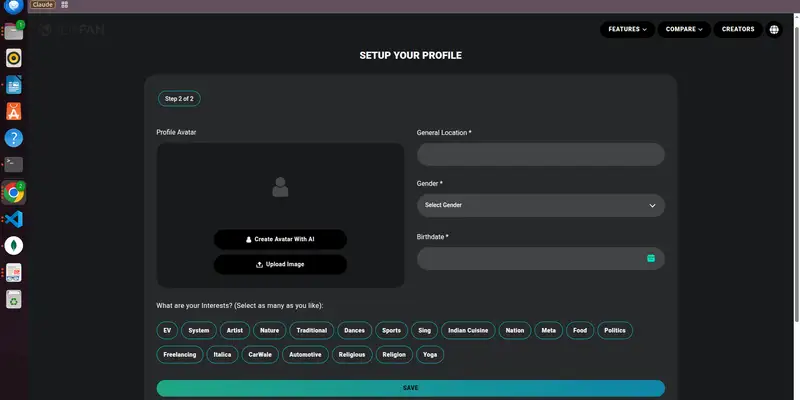This screenshot has height=400, width=800.
Task: Select the Automotive interest
Action: click(305, 355)
